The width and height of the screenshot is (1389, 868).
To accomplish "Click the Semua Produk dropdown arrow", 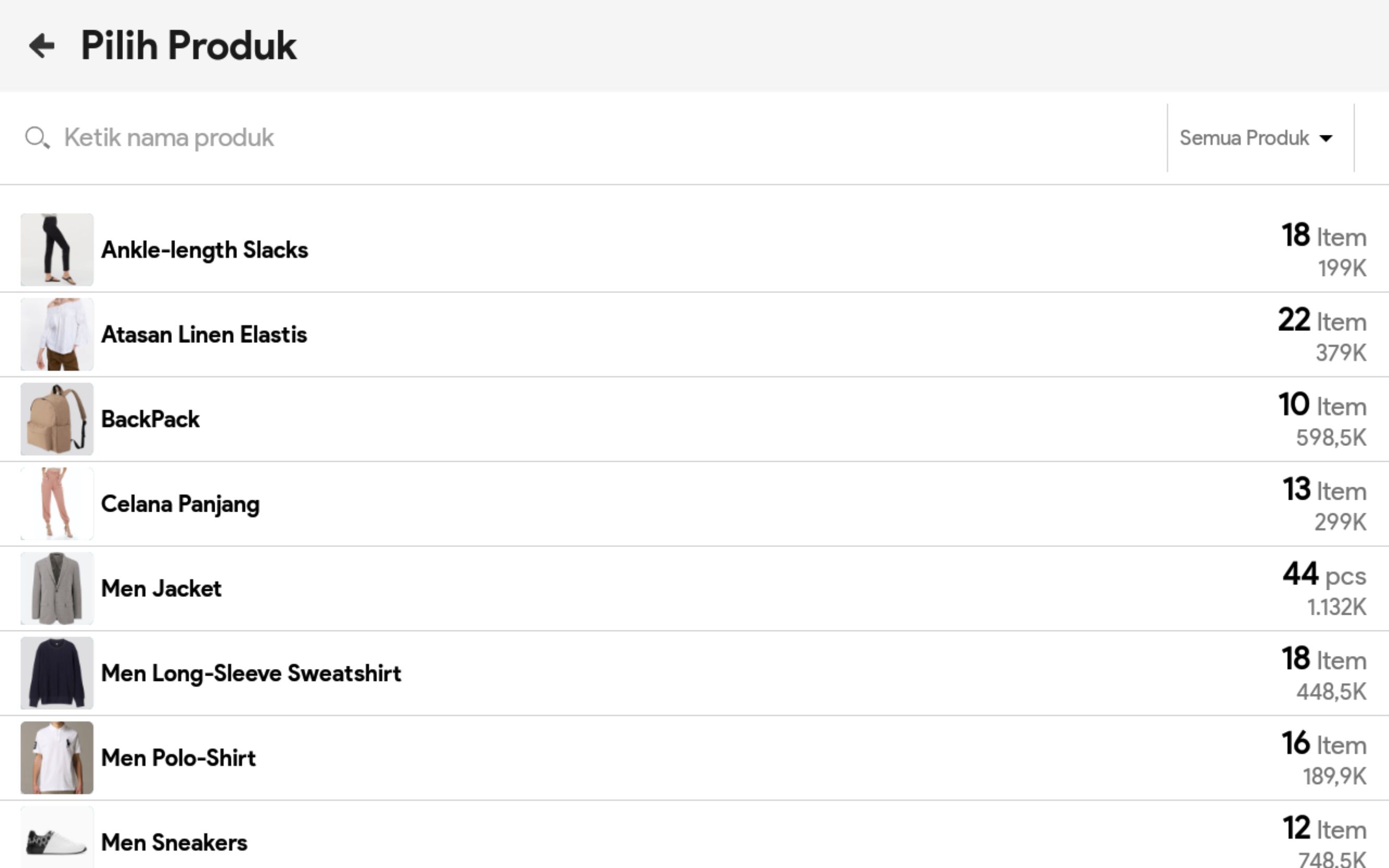I will tap(1326, 139).
